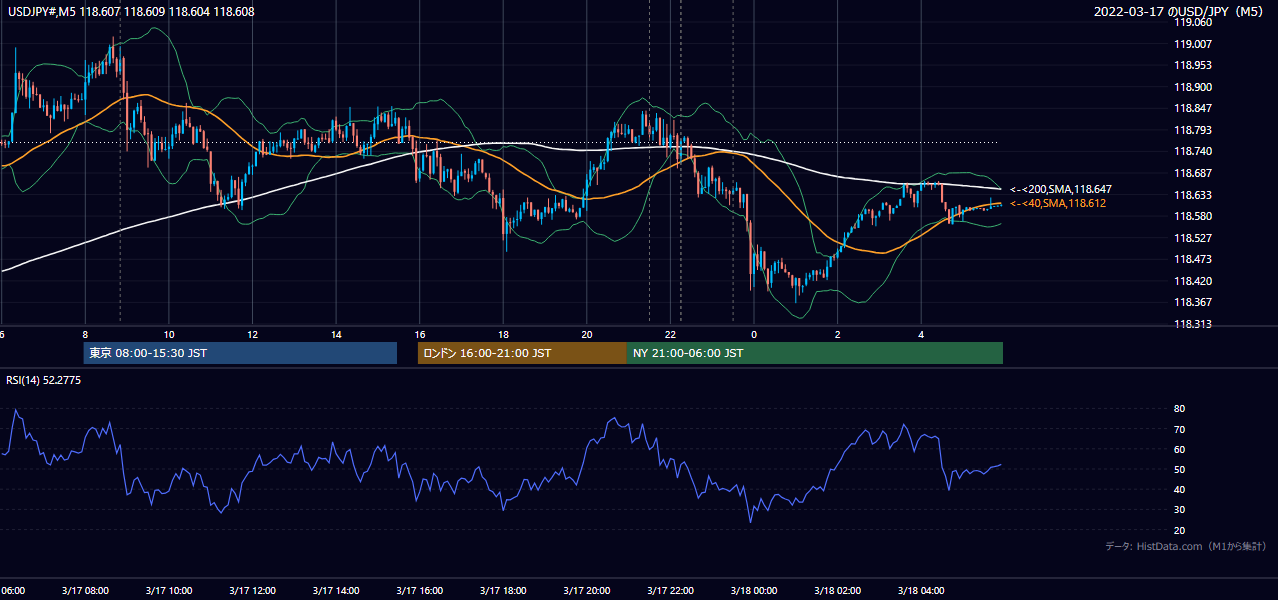The image size is (1278, 600).
Task: Click the 3/17 16:00 date axis label
Action: pyautogui.click(x=419, y=590)
